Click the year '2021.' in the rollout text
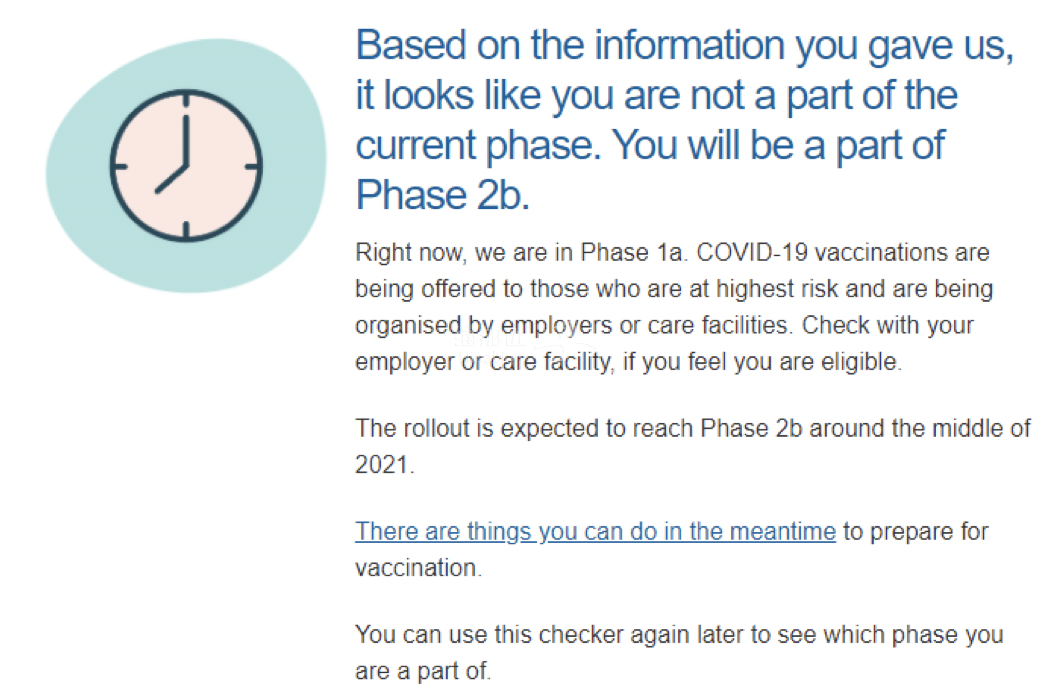The width and height of the screenshot is (1054, 688). click(384, 465)
